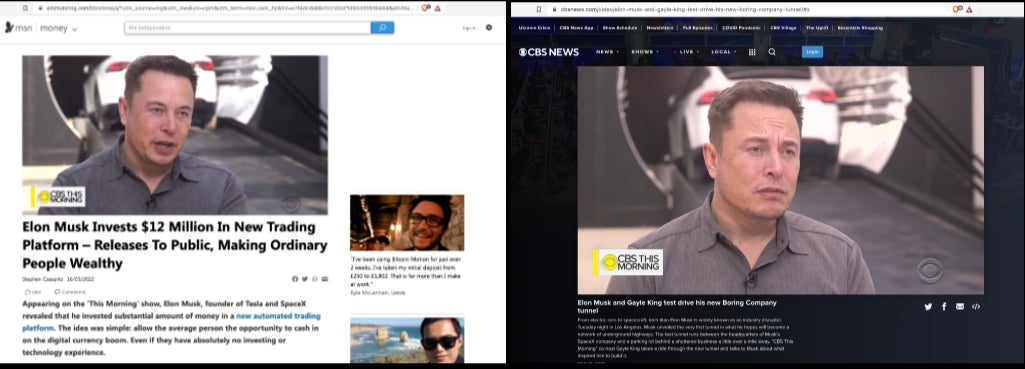This screenshot has height=369, width=1025.
Task: Click Brave rewards triangle icon in right browser
Action: (969, 9)
